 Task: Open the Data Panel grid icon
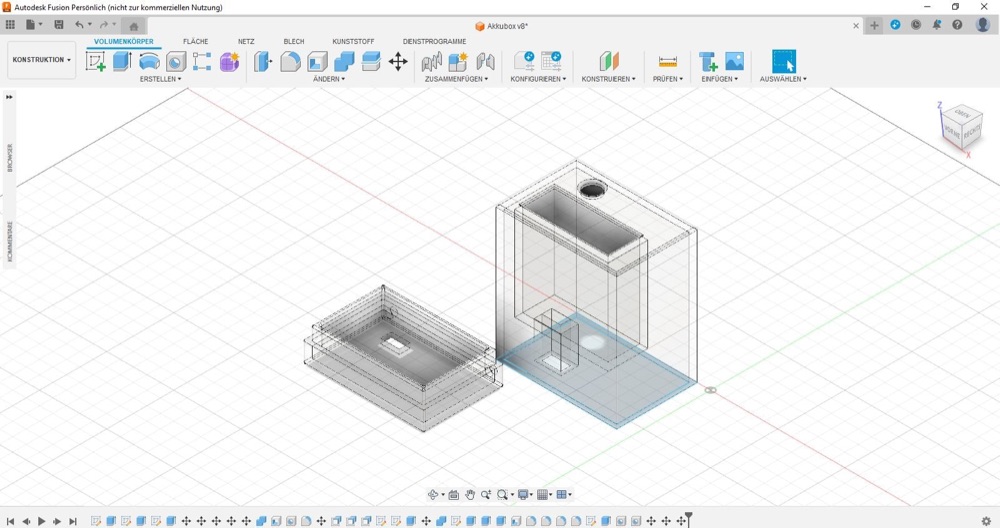[10, 25]
